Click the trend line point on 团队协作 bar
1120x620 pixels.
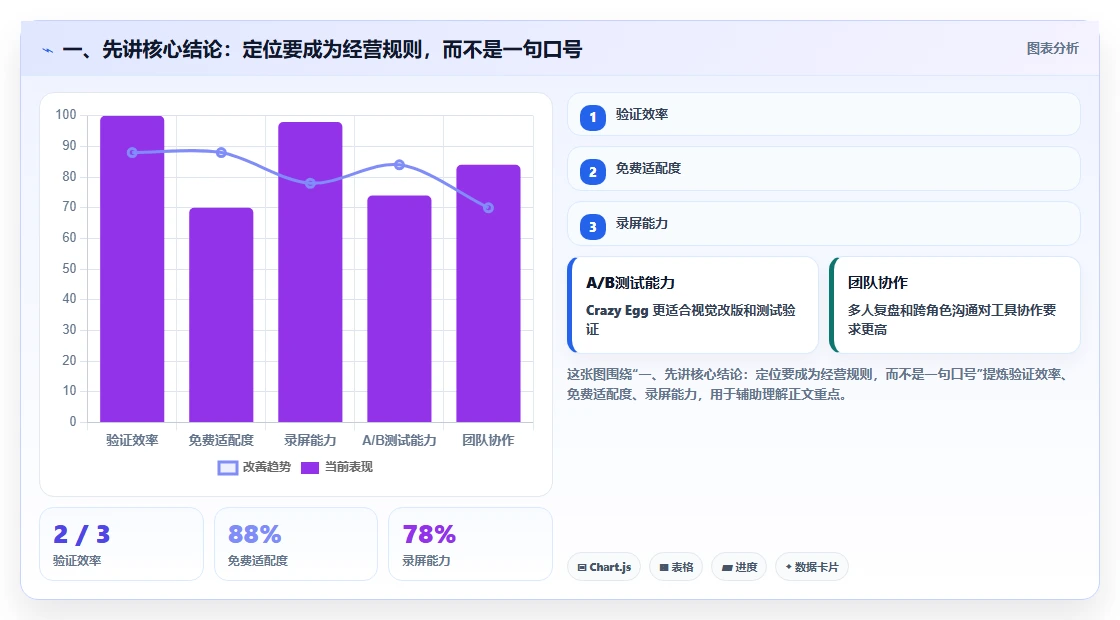coord(489,208)
